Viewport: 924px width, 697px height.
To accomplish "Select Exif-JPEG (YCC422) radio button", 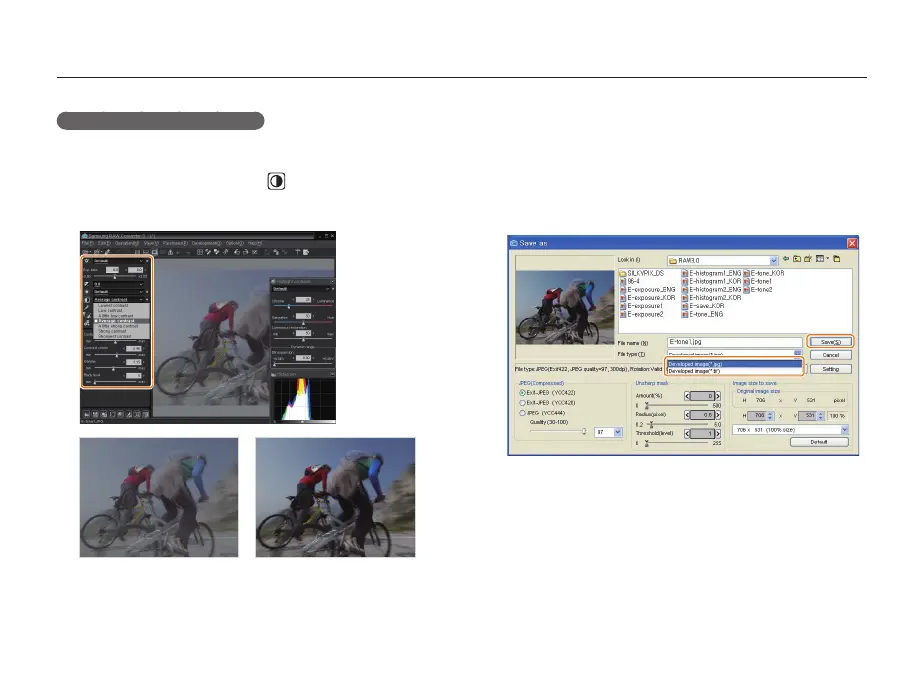I will click(x=522, y=393).
